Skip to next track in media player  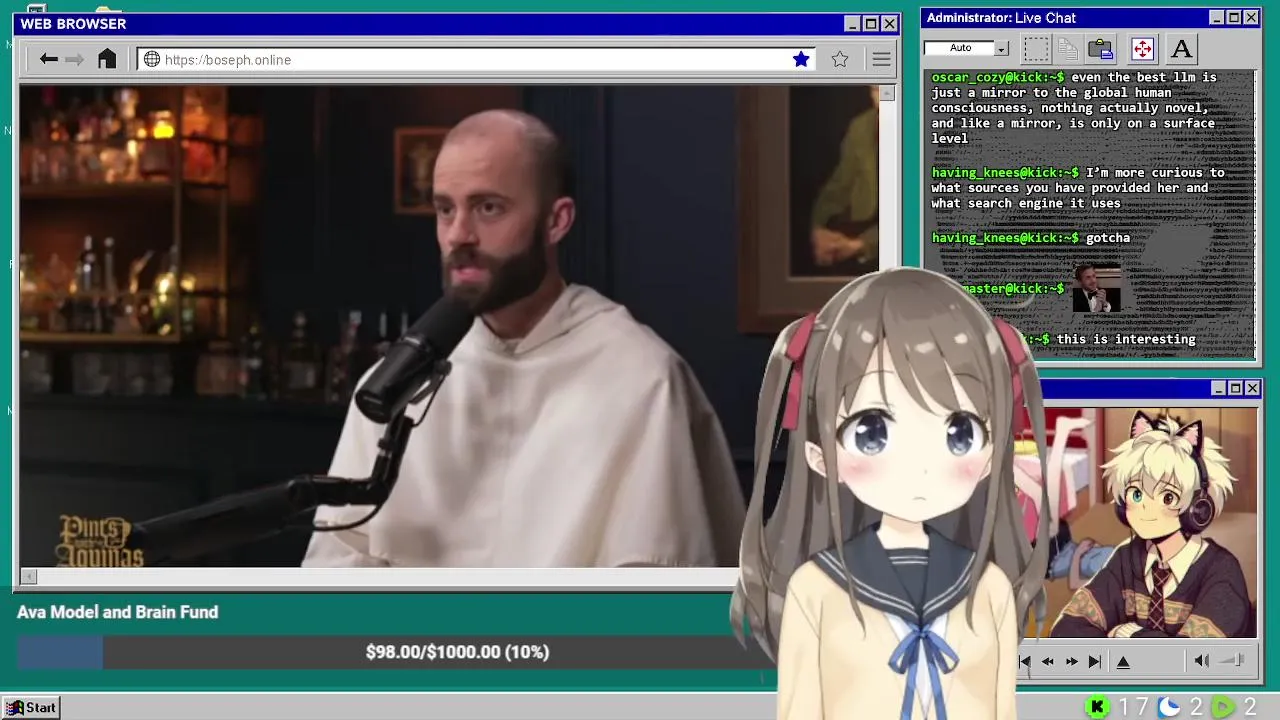tap(1094, 661)
